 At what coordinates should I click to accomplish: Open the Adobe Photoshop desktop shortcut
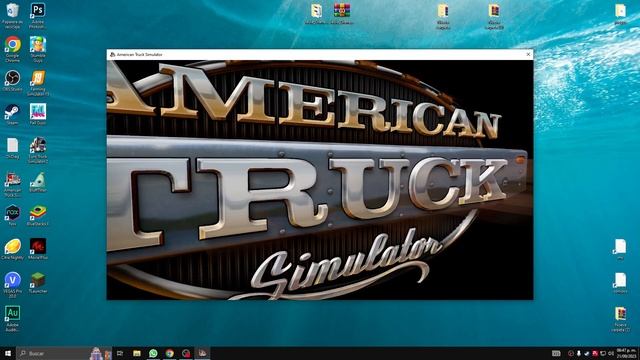tap(38, 15)
